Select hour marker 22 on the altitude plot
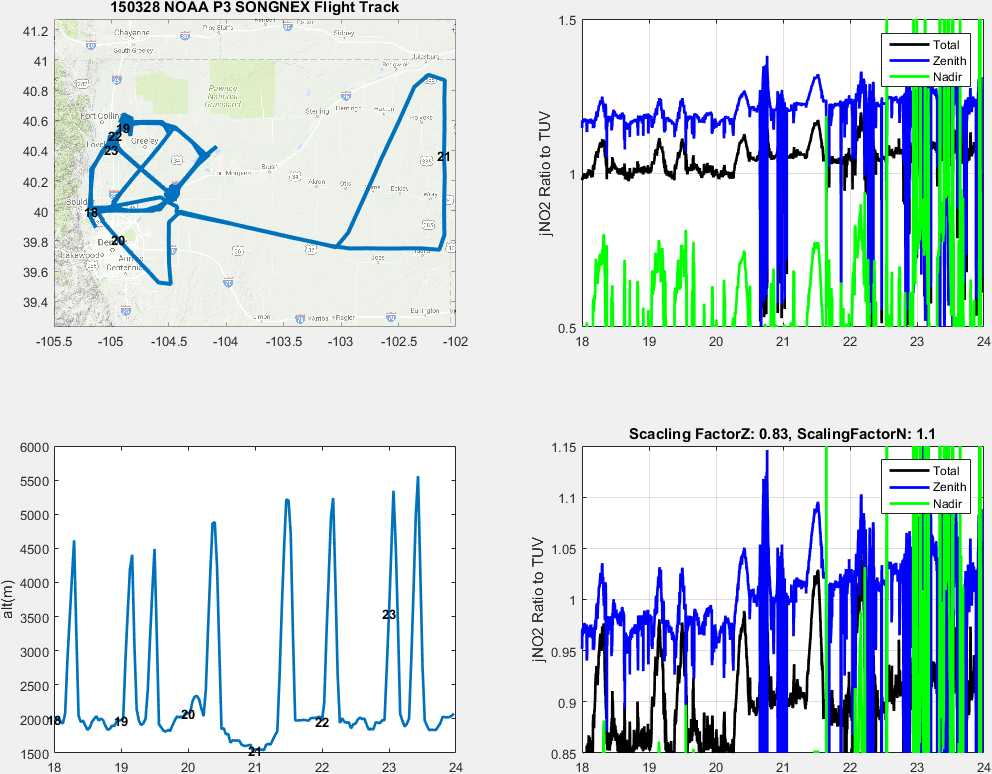Image resolution: width=992 pixels, height=774 pixels. click(x=322, y=722)
